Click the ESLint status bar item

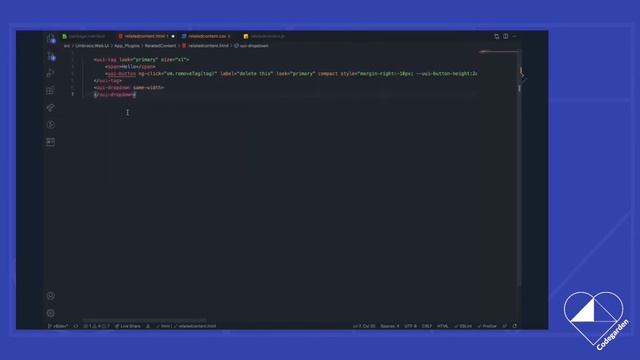coord(463,326)
